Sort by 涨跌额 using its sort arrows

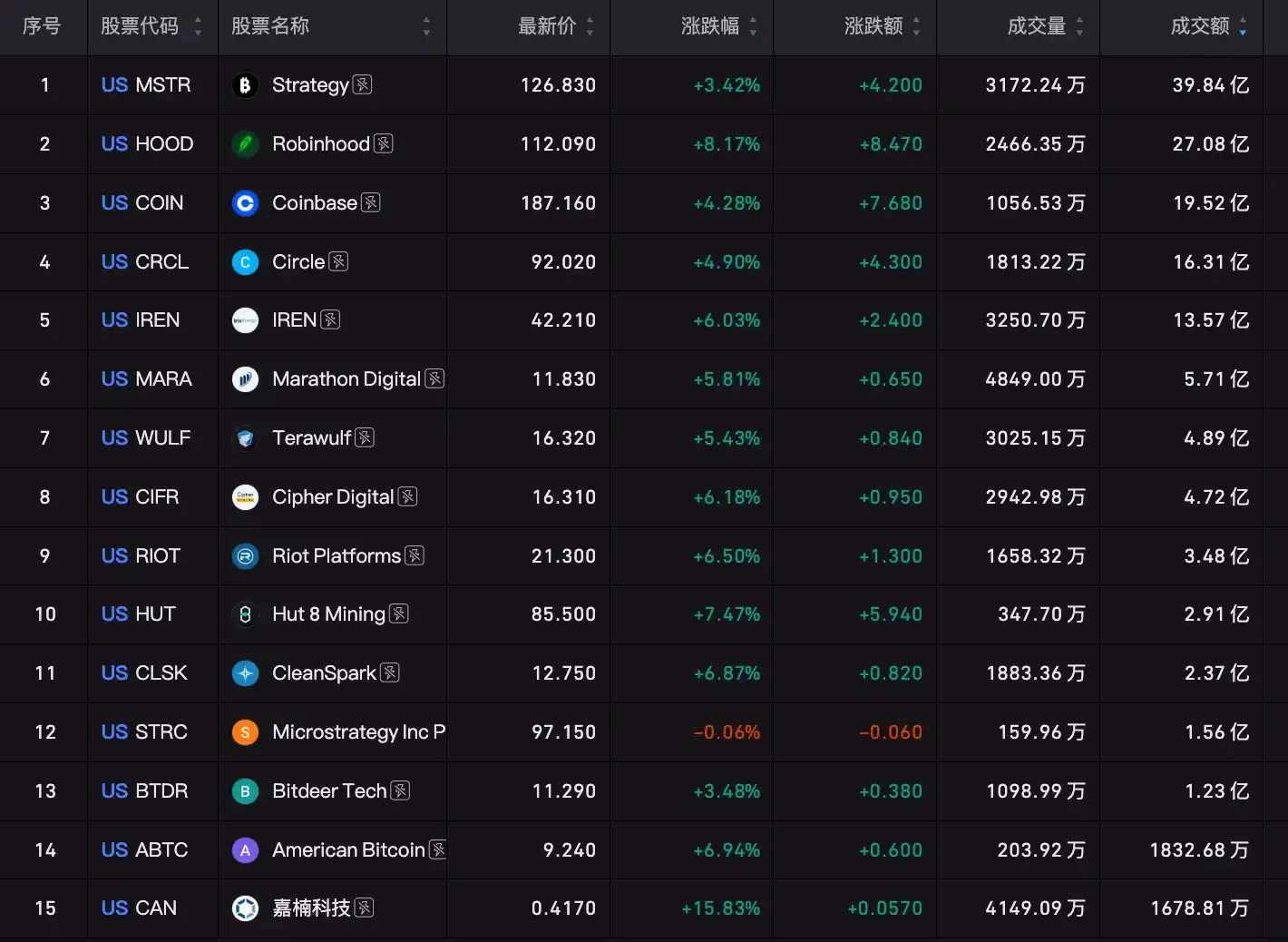click(x=916, y=26)
